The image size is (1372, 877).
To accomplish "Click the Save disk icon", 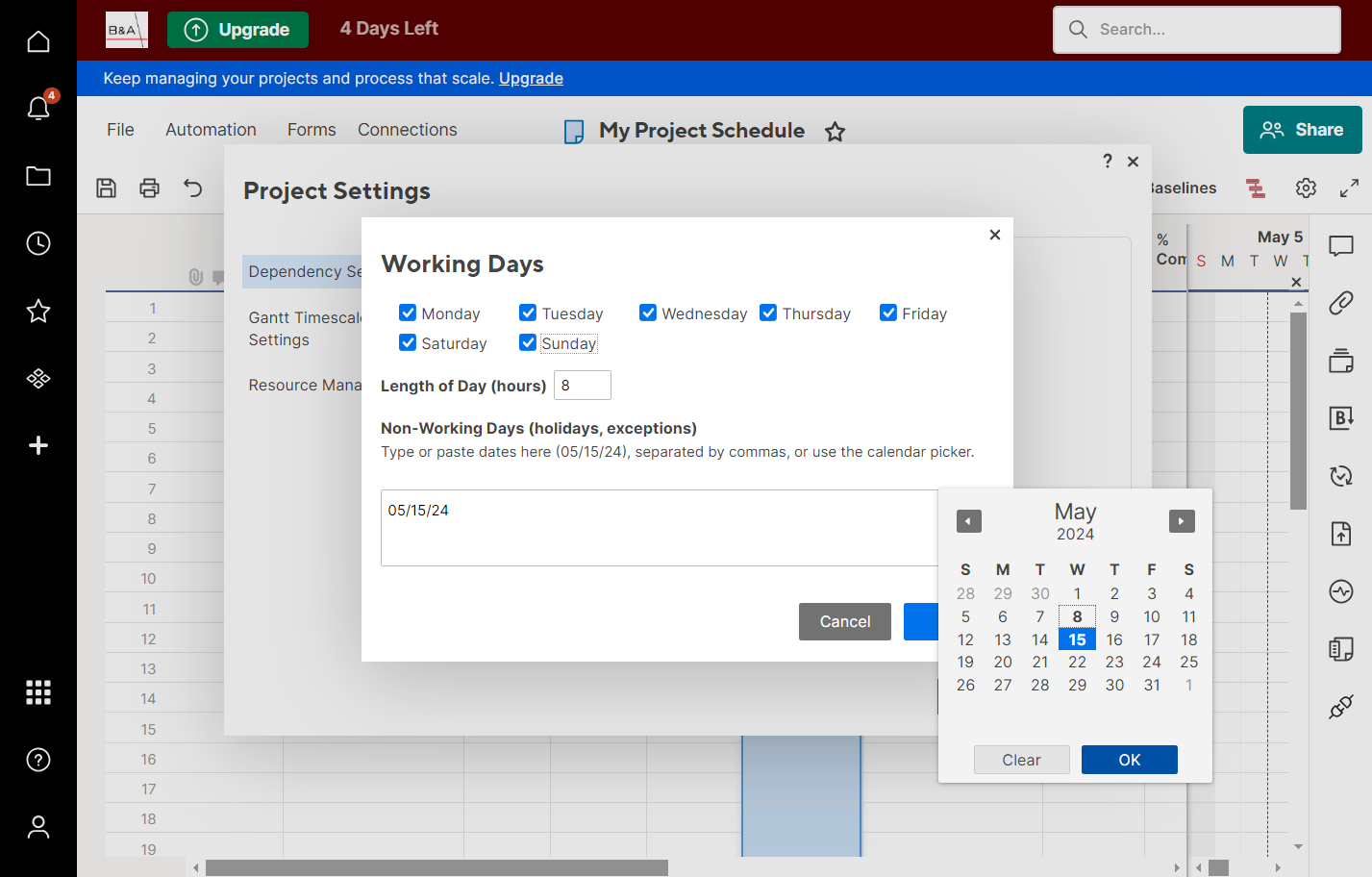I will click(107, 188).
